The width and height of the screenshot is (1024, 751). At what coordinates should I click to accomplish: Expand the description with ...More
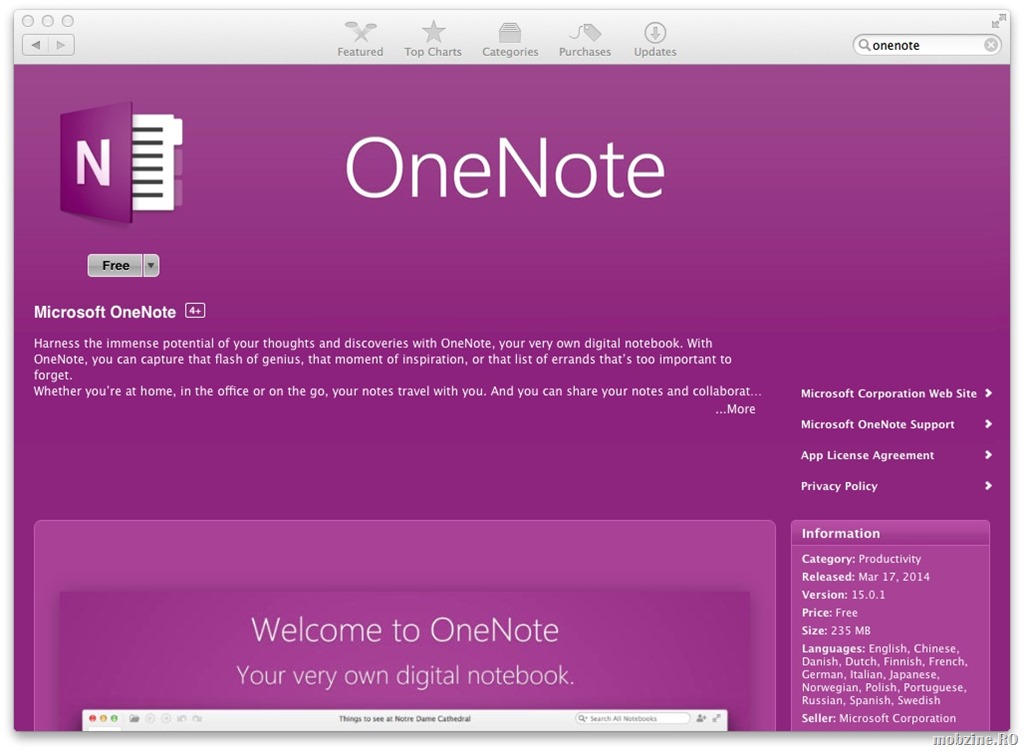point(735,409)
